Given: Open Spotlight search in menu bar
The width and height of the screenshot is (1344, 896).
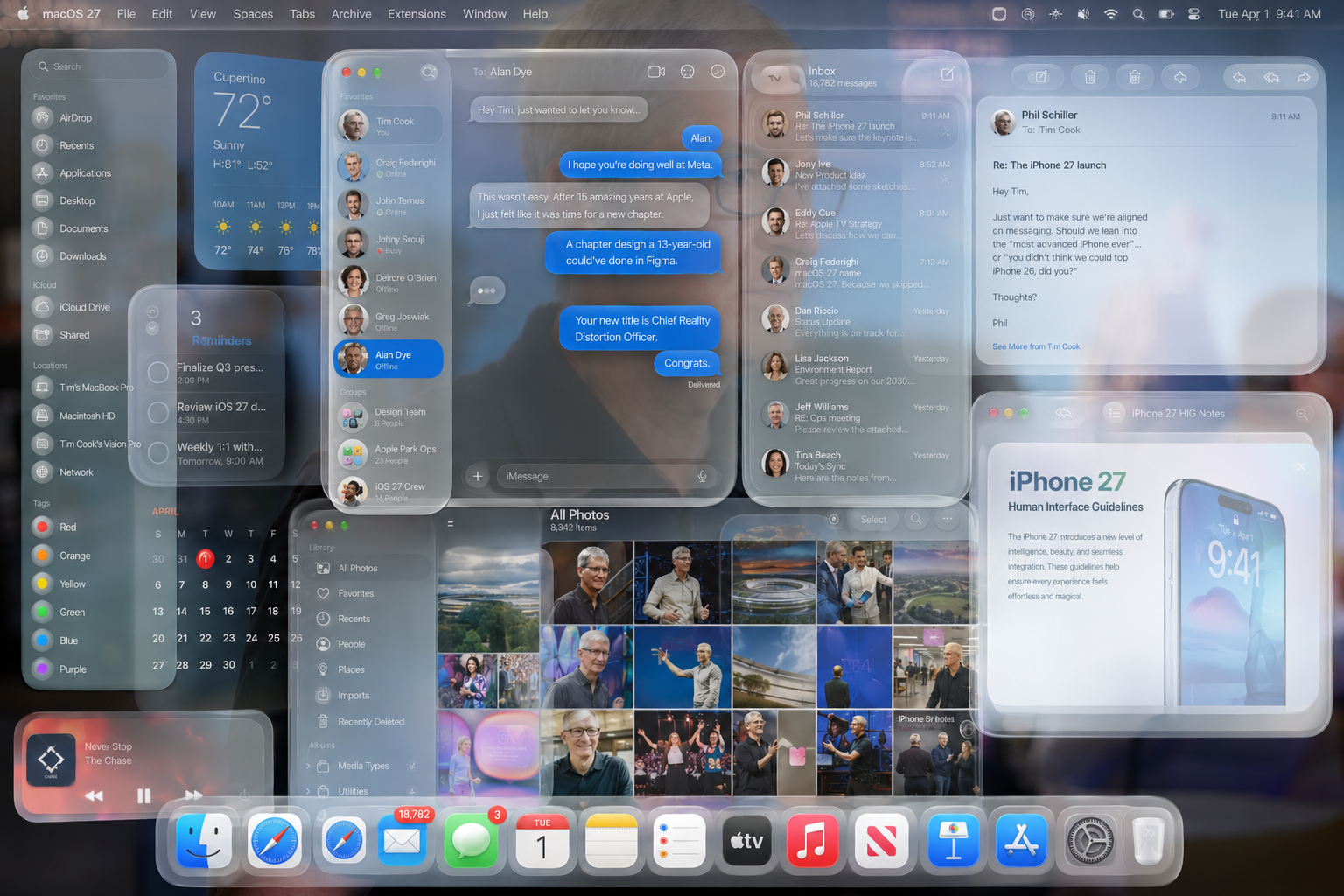Looking at the screenshot, I should 1138,14.
